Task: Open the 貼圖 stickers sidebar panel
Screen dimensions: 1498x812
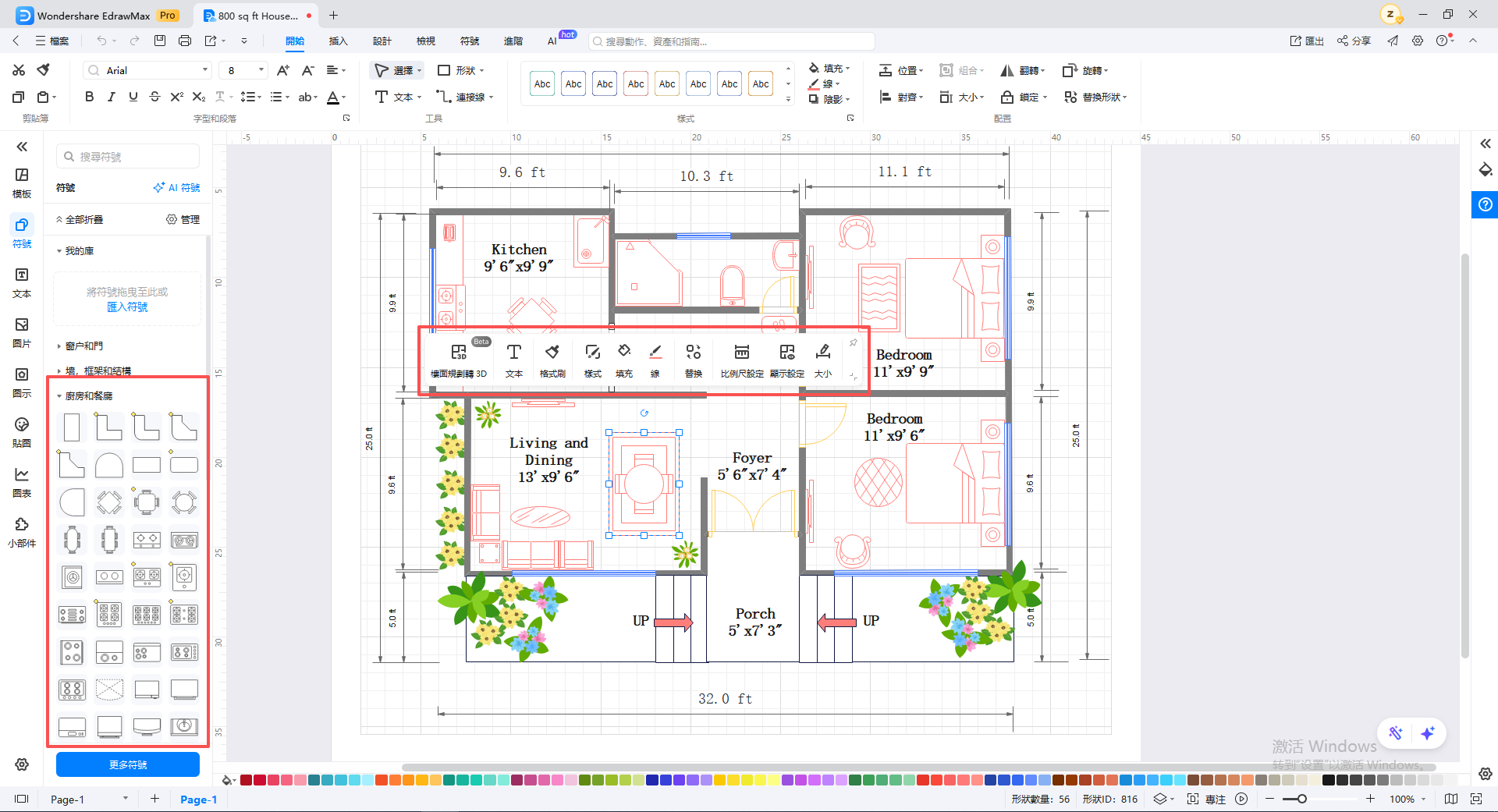Action: (22, 432)
